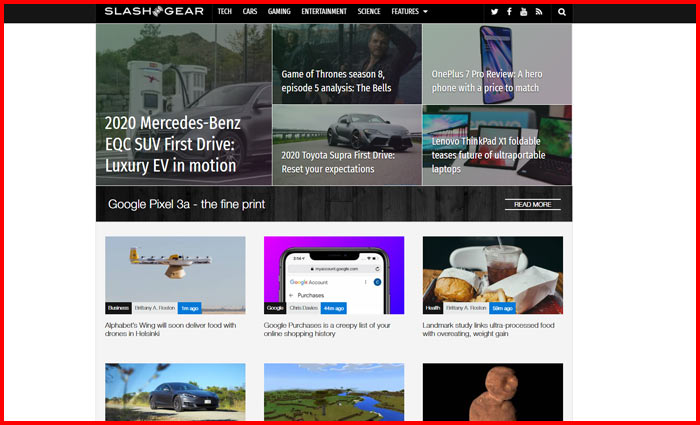The width and height of the screenshot is (700, 425).
Task: Click the SlashGear logo
Action: (154, 11)
